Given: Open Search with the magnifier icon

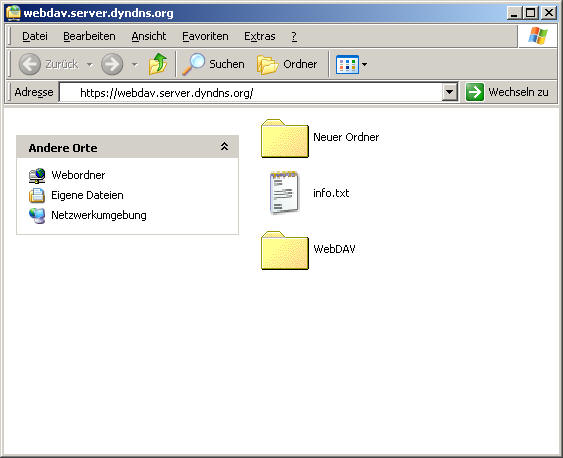Looking at the screenshot, I should (x=194, y=64).
